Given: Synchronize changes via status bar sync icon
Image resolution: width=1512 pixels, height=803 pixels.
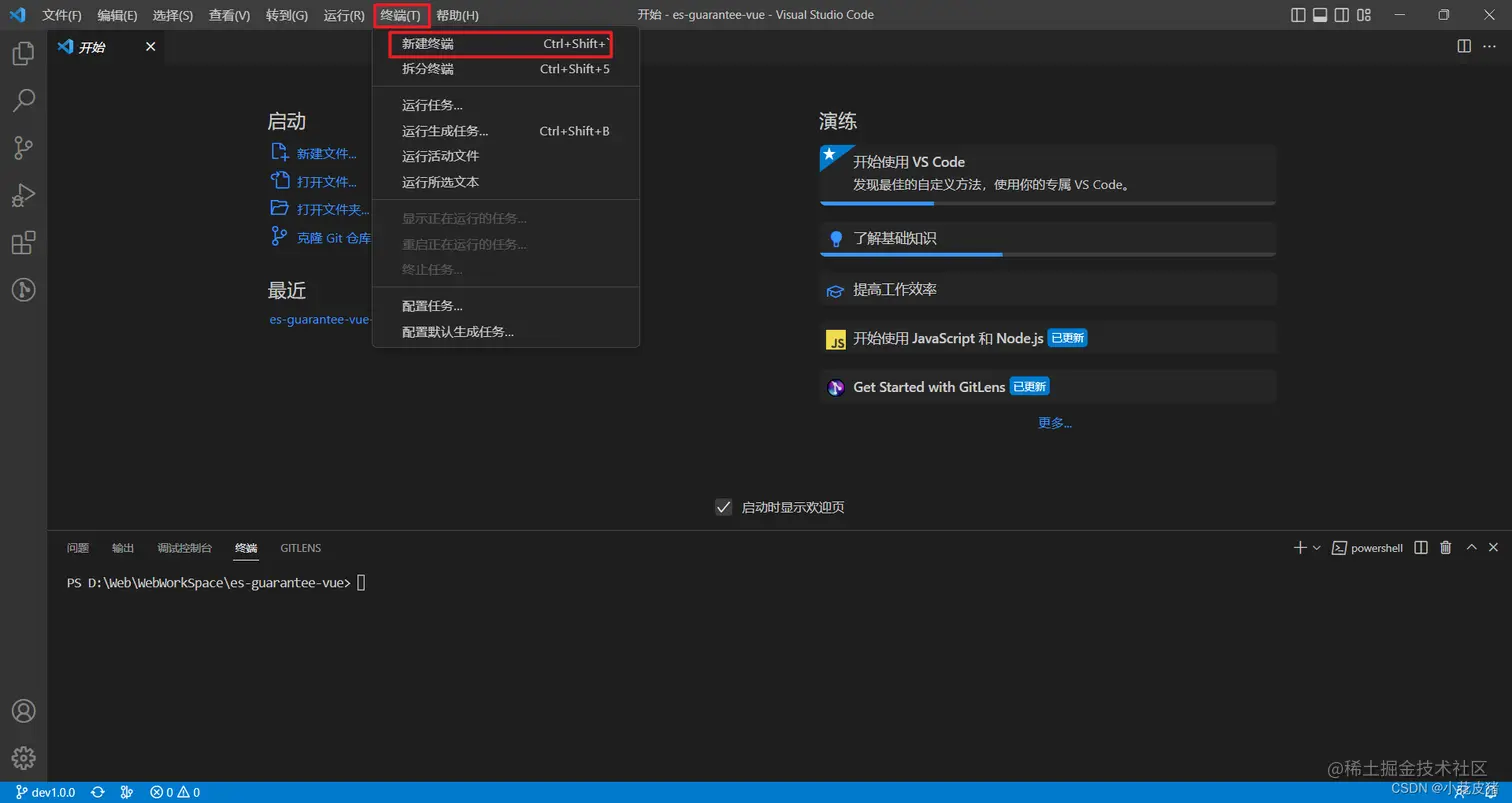Looking at the screenshot, I should (x=98, y=793).
